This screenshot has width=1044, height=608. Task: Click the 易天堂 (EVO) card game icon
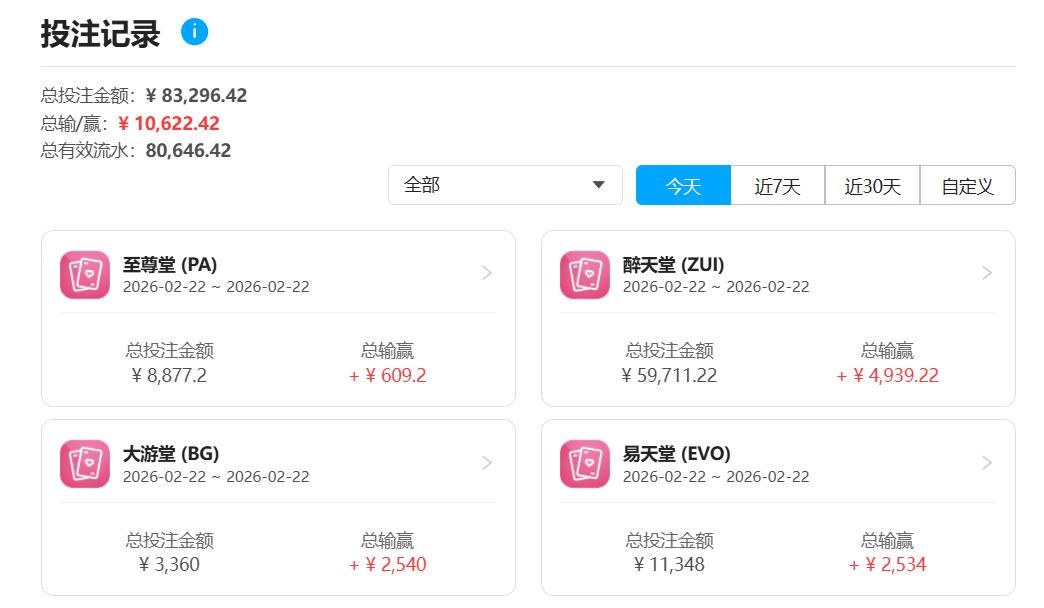(585, 464)
